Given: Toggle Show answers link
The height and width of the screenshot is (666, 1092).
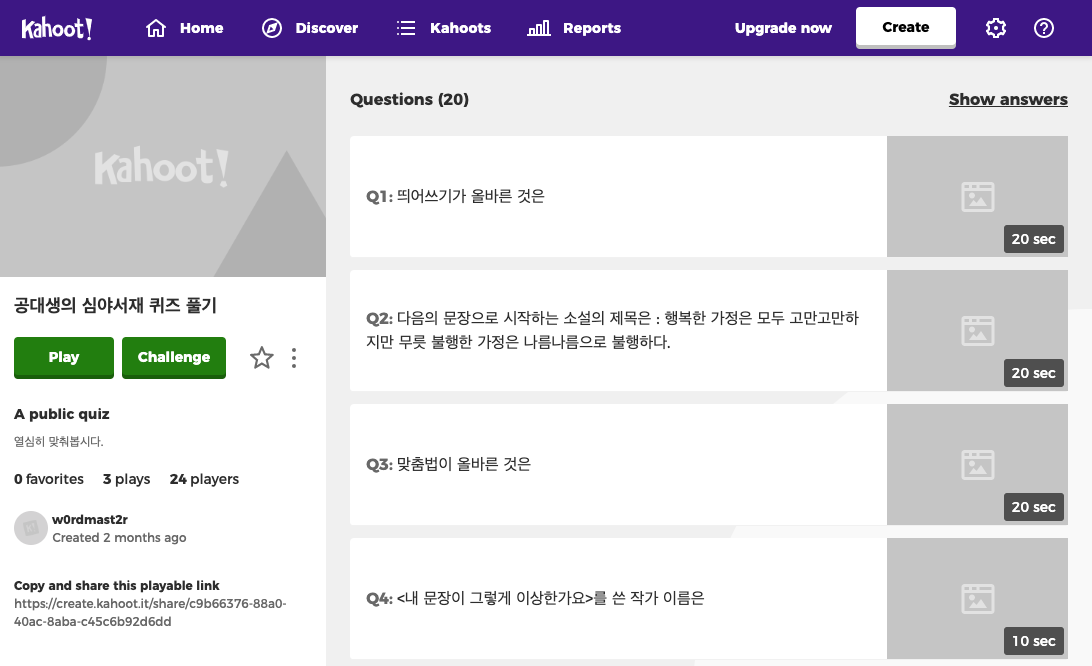Looking at the screenshot, I should (1008, 99).
